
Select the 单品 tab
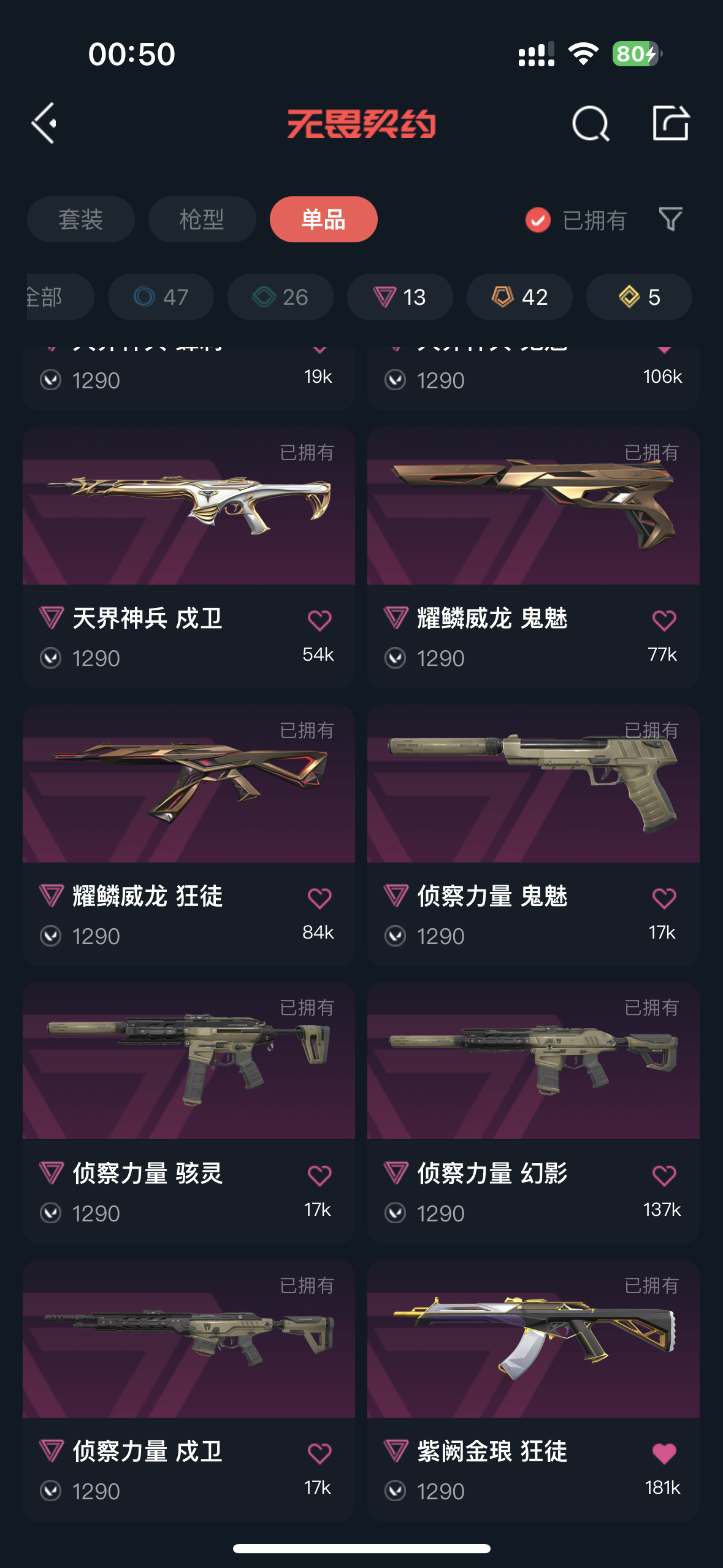(324, 219)
